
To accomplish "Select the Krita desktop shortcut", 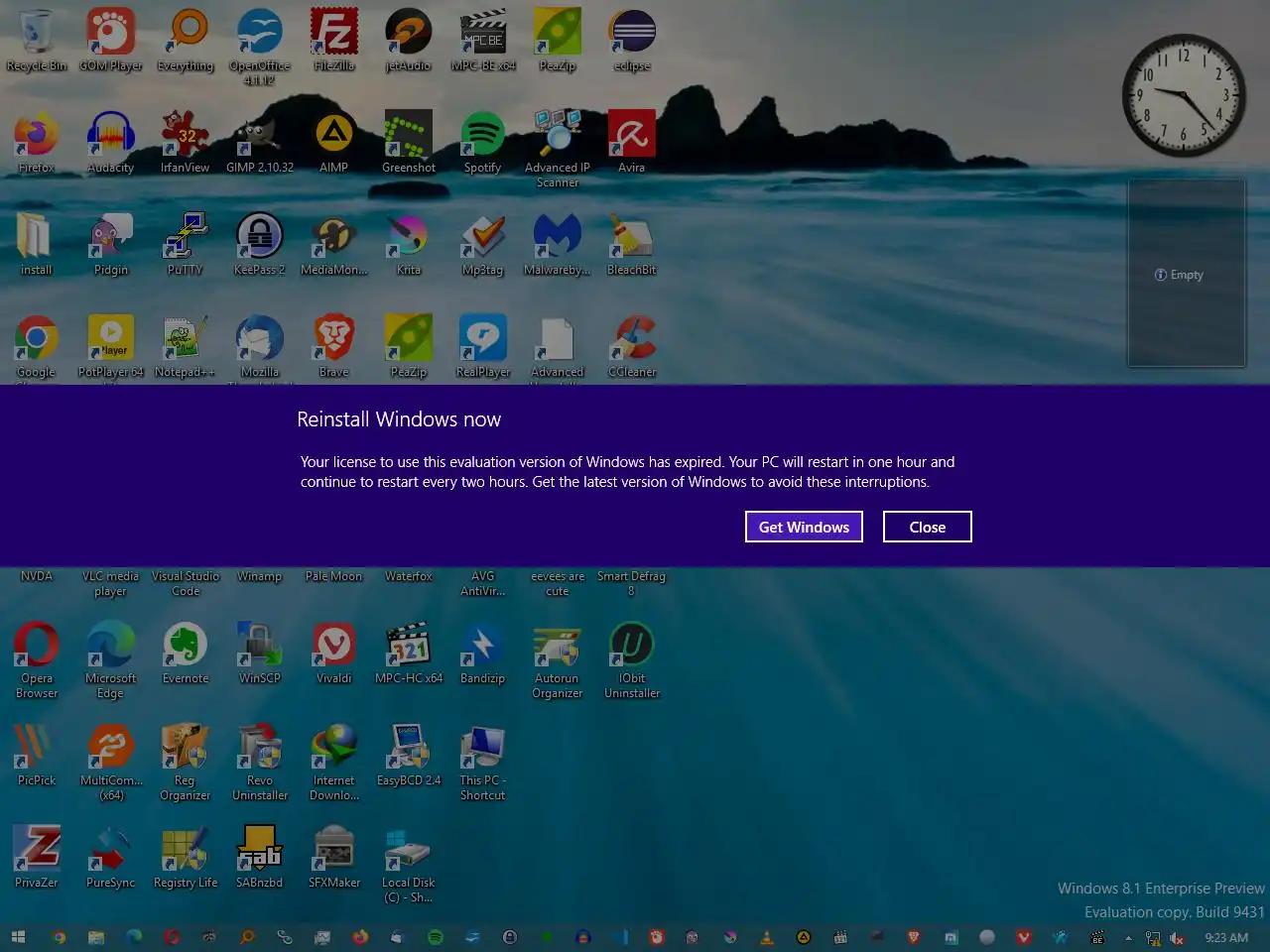I will click(x=409, y=244).
